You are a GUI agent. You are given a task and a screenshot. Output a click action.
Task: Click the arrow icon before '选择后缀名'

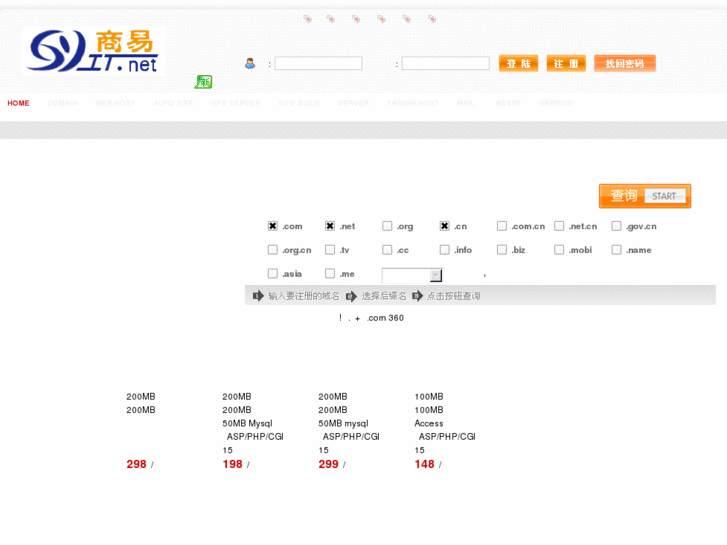[351, 295]
